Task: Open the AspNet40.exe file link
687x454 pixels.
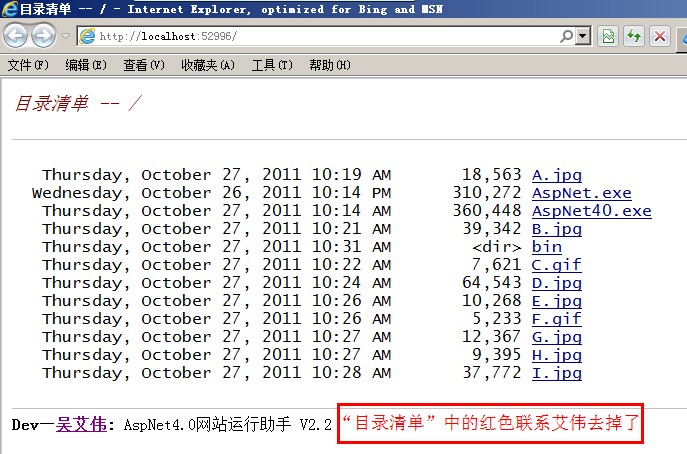Action: 592,211
